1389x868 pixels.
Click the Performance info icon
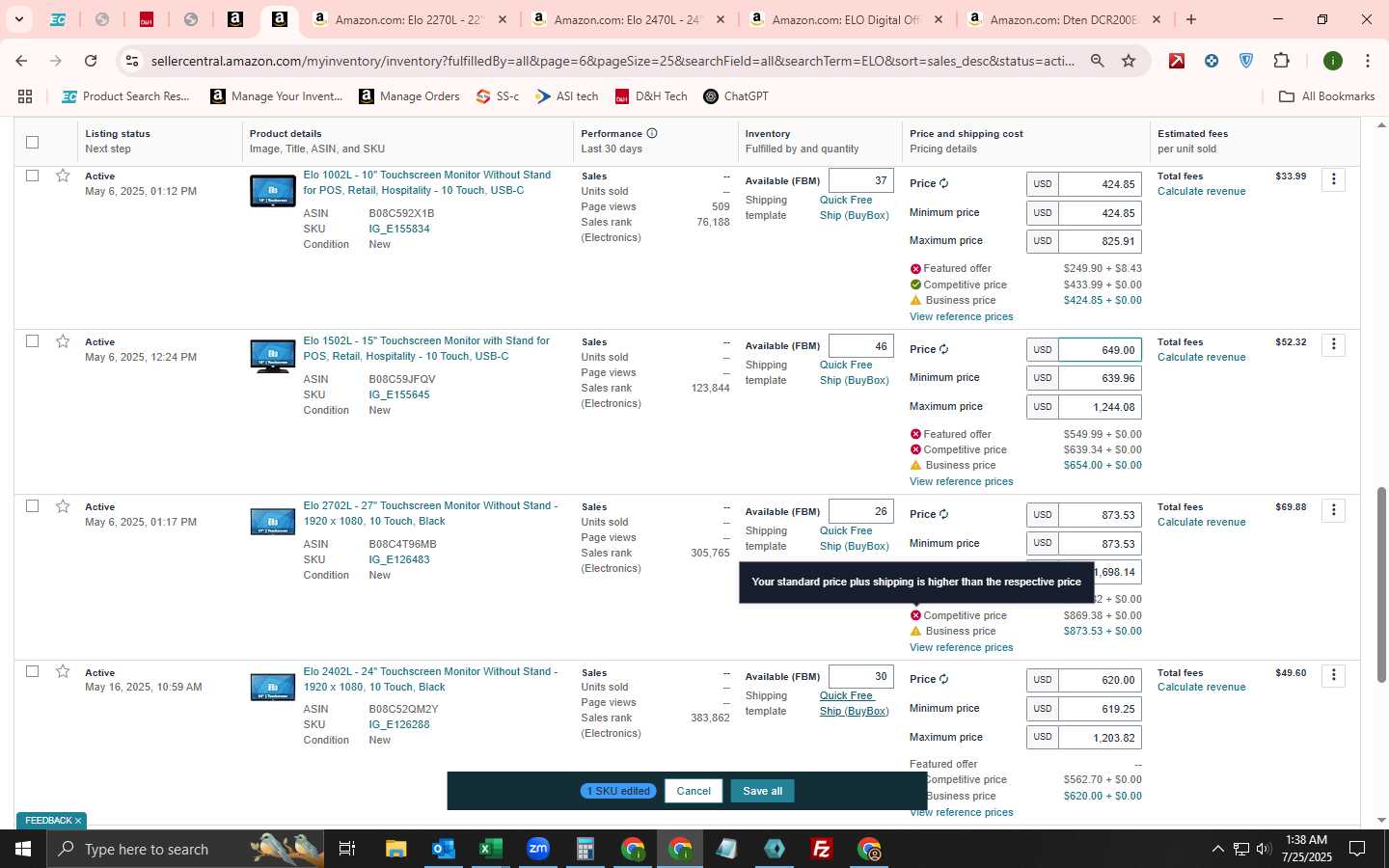(652, 133)
